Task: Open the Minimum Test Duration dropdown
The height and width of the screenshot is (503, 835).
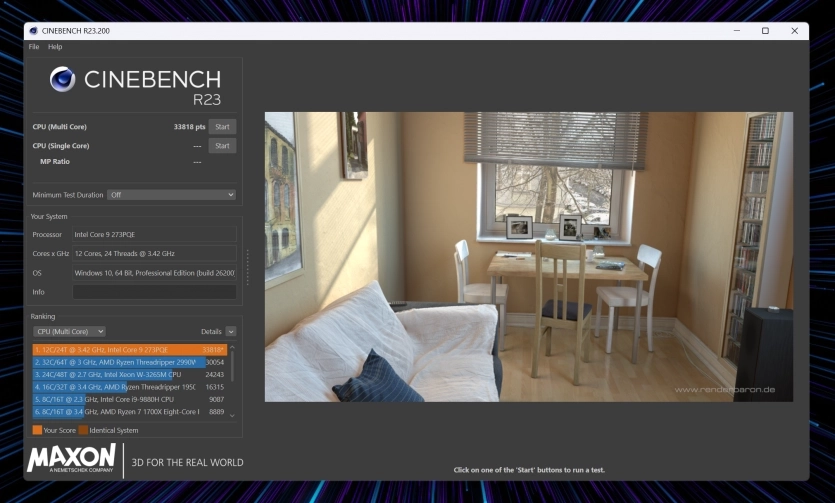Action: click(x=171, y=195)
